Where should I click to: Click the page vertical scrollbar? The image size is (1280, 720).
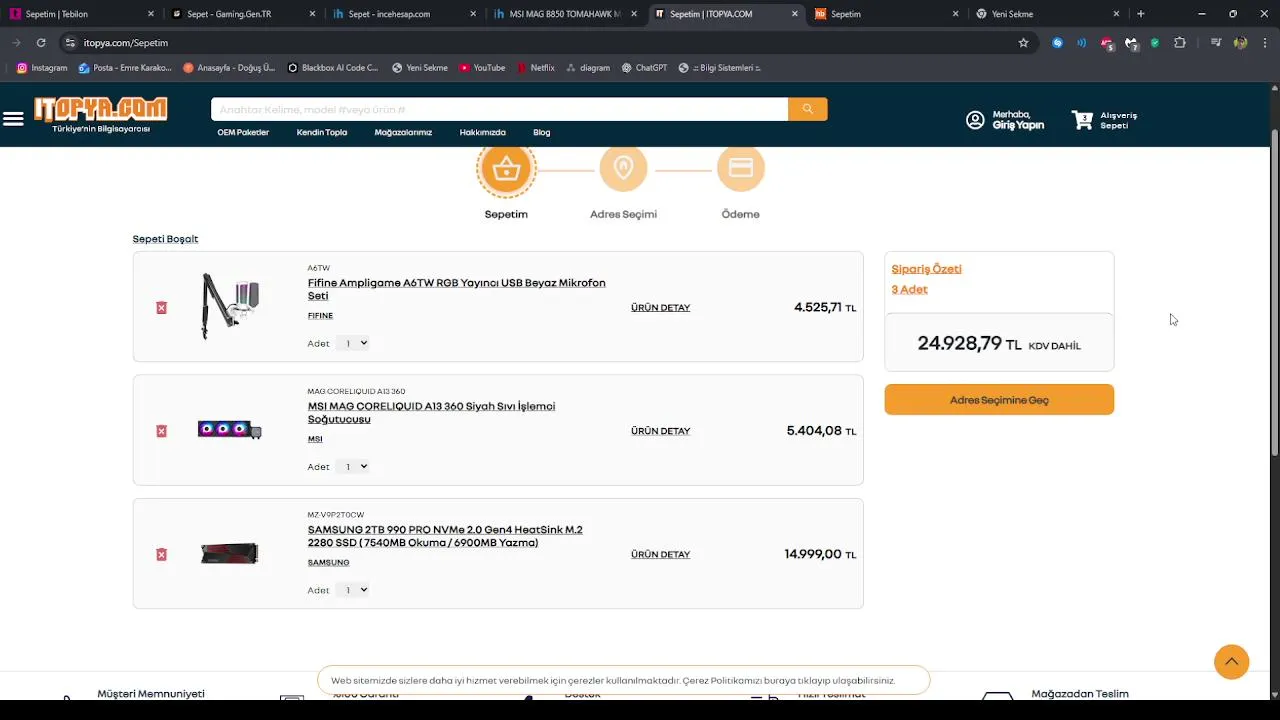(x=1274, y=293)
